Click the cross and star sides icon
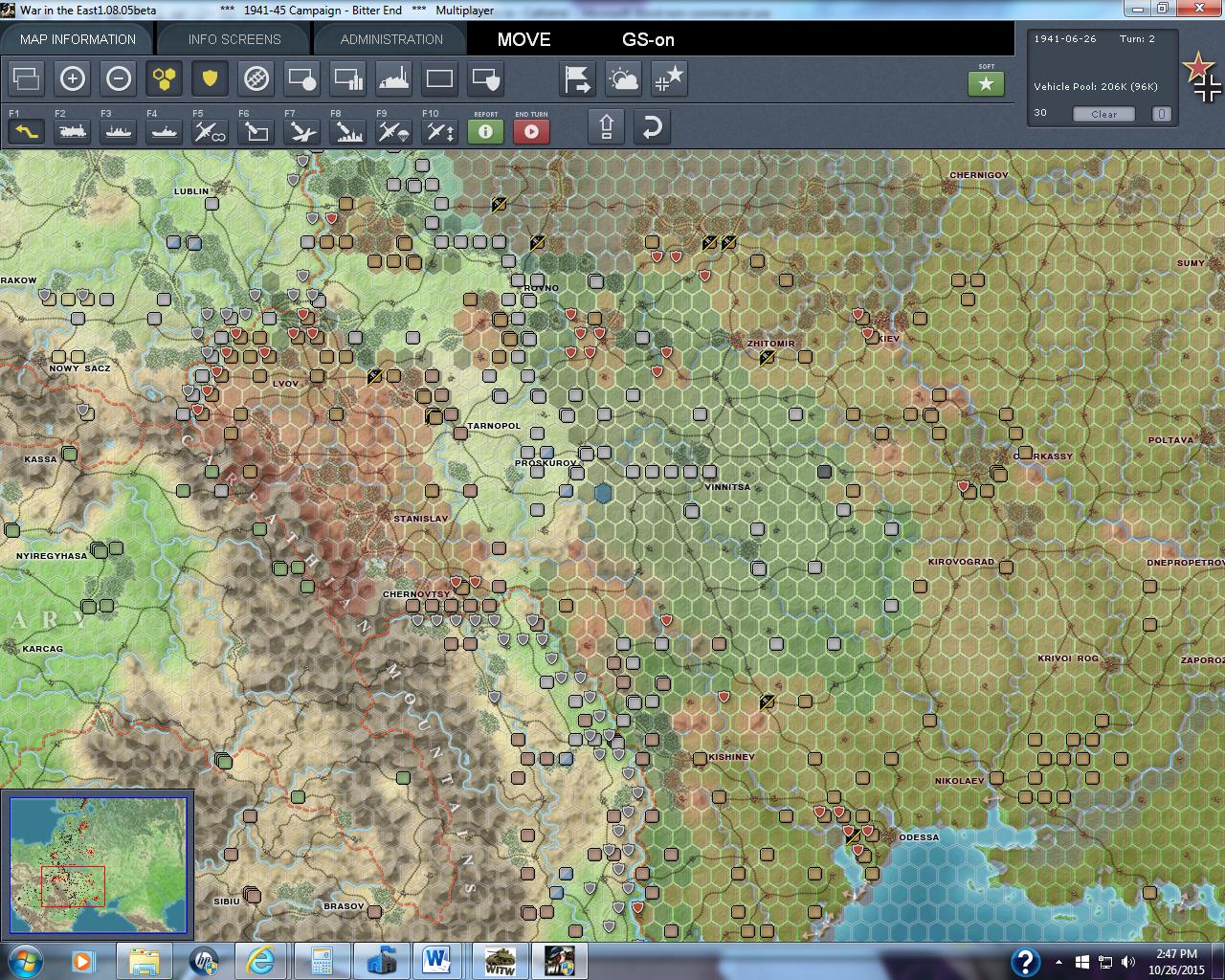Viewport: 1225px width, 980px height. pyautogui.click(x=669, y=78)
